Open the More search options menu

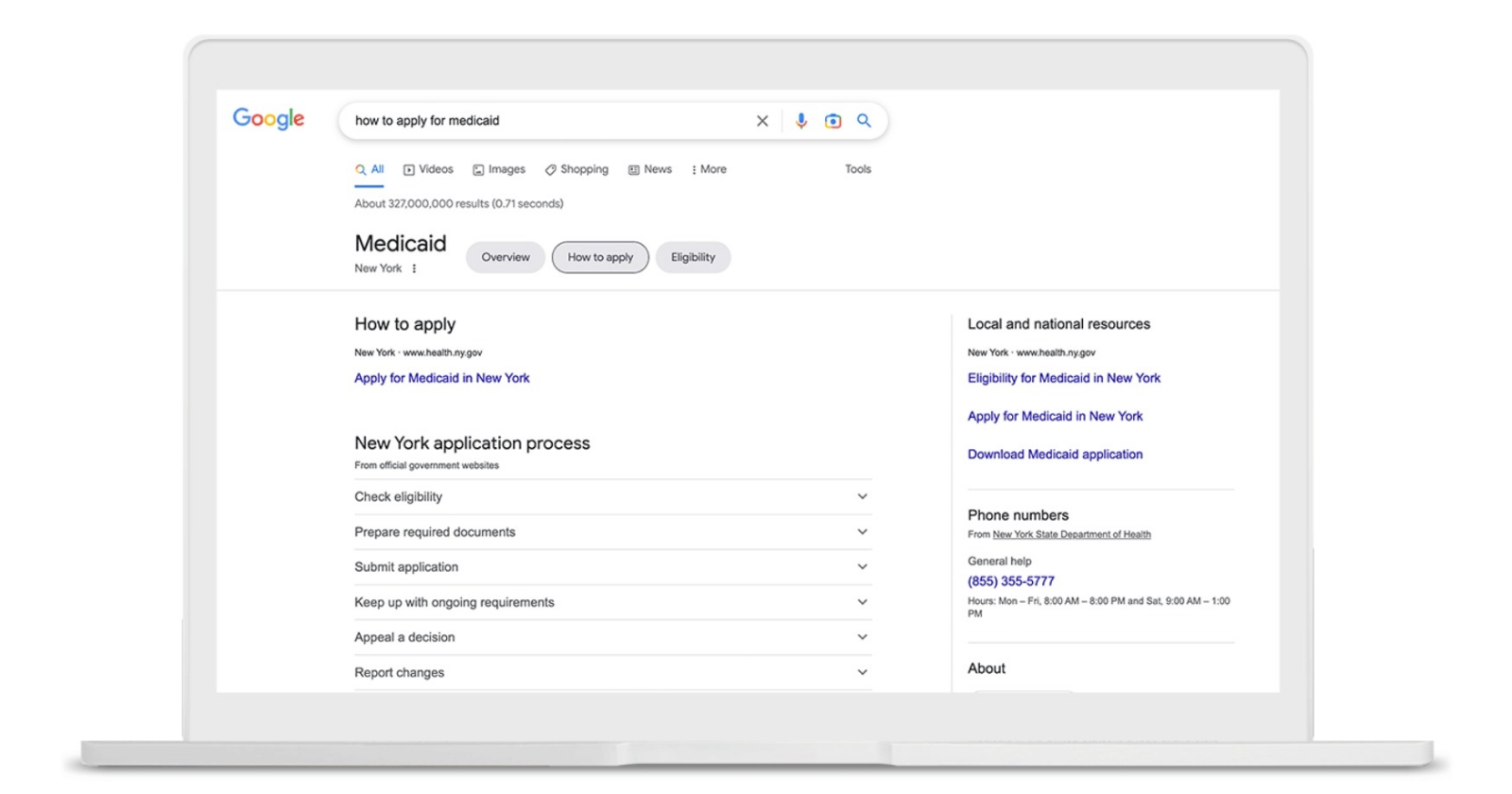click(x=709, y=169)
